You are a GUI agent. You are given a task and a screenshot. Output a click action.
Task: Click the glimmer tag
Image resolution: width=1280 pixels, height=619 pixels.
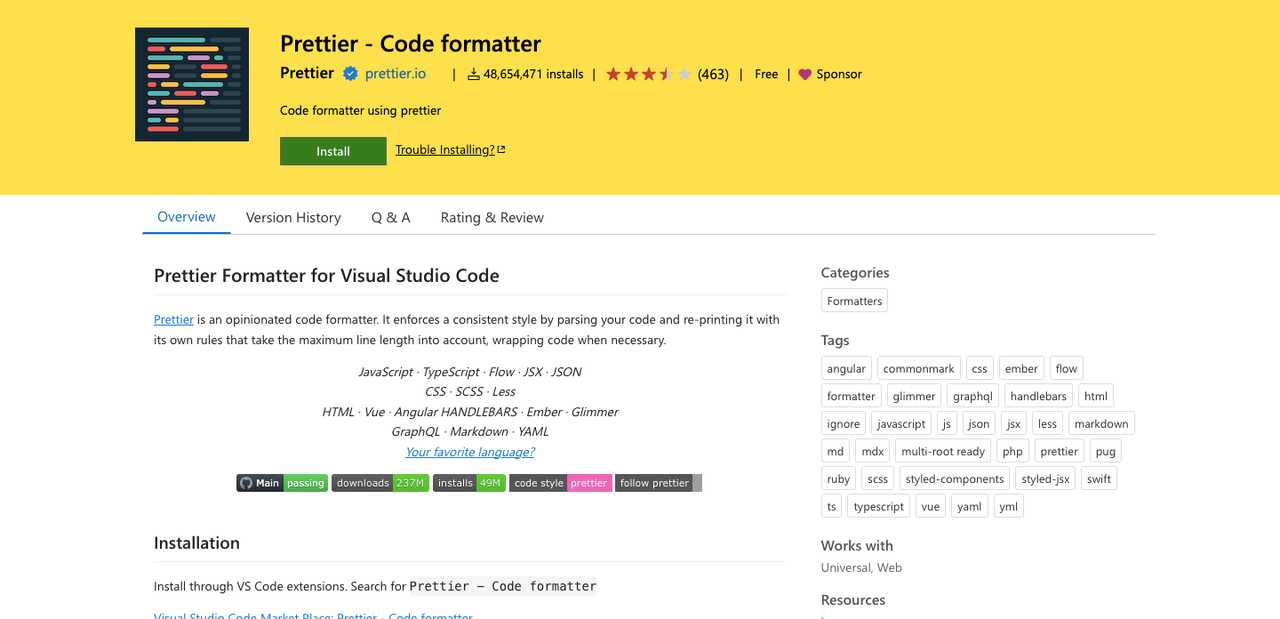914,396
